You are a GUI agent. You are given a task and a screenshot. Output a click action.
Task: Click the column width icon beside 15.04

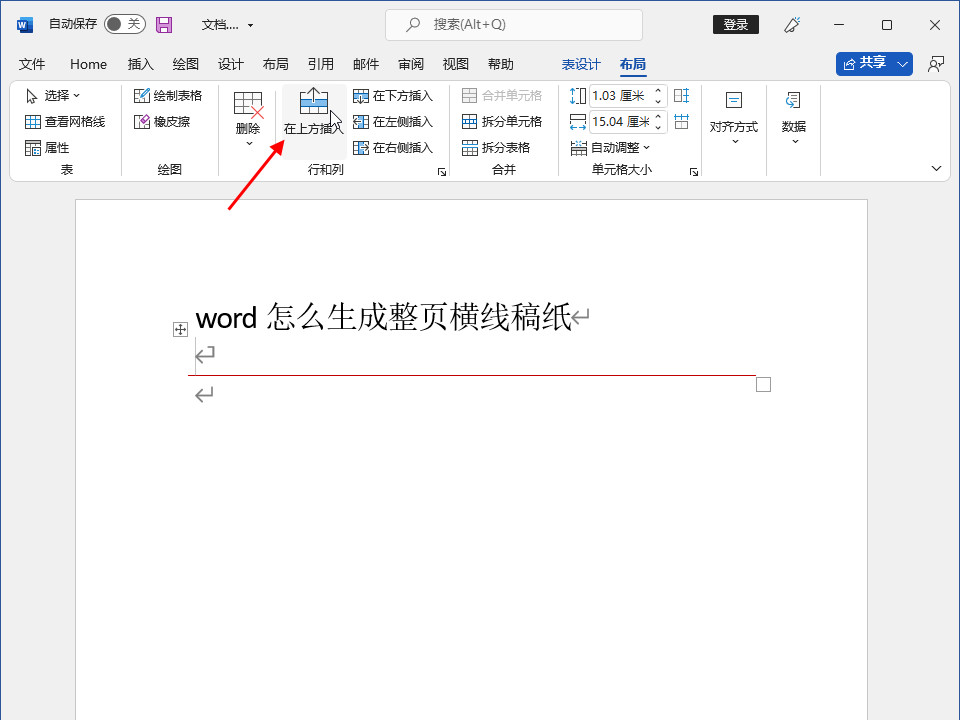(x=577, y=122)
